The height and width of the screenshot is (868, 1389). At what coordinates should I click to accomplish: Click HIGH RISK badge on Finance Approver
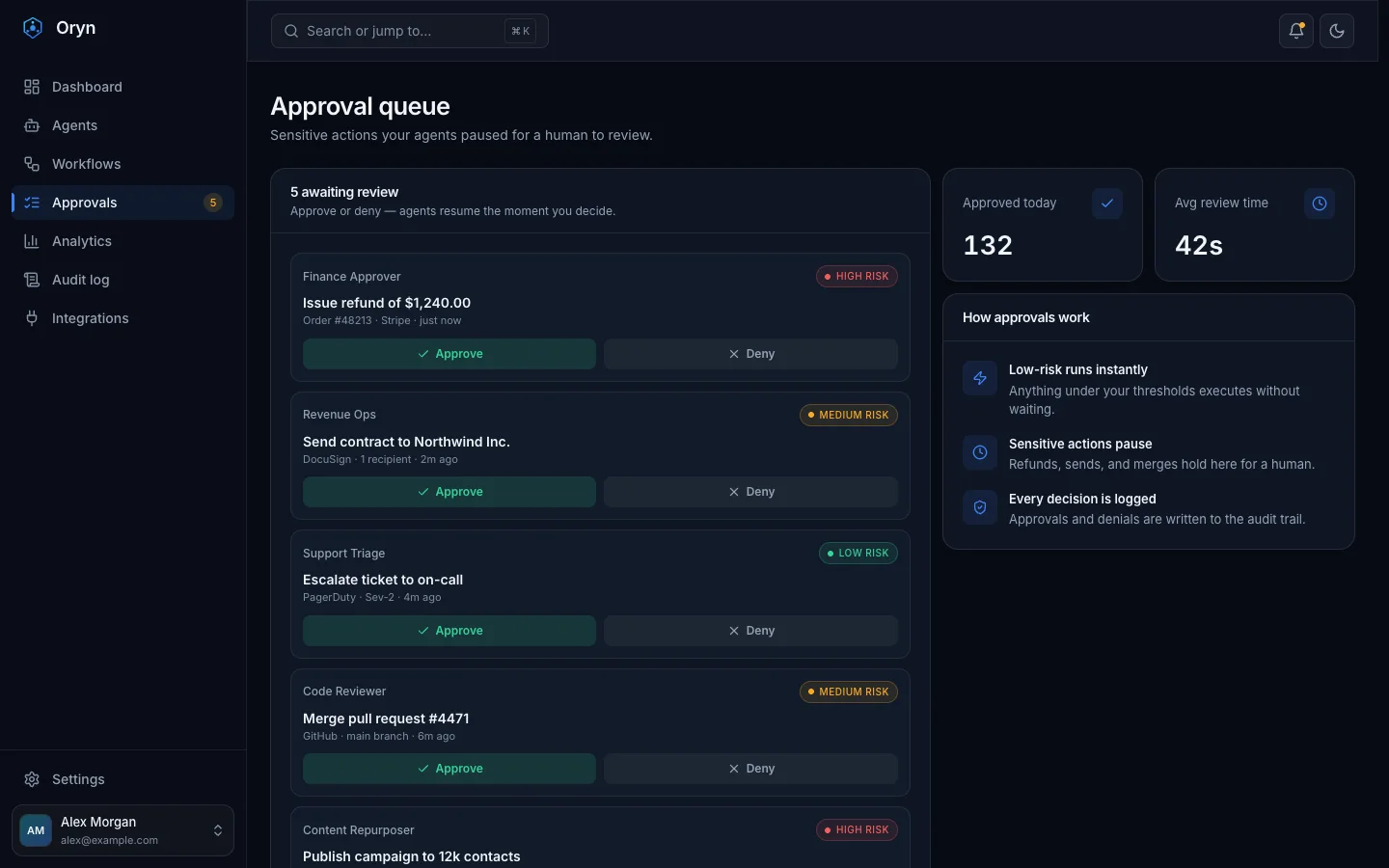[x=857, y=276]
